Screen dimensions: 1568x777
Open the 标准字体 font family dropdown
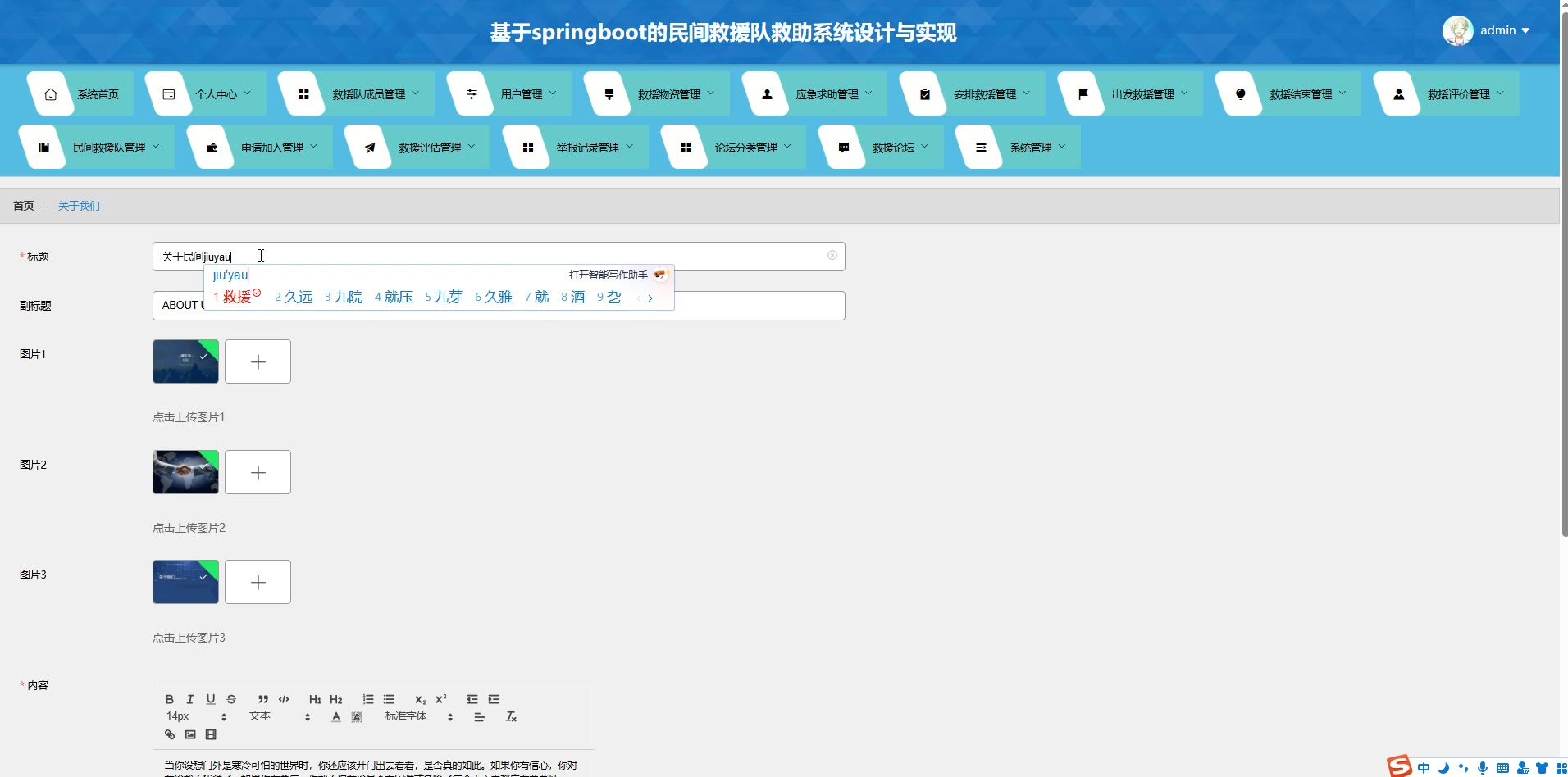point(419,716)
